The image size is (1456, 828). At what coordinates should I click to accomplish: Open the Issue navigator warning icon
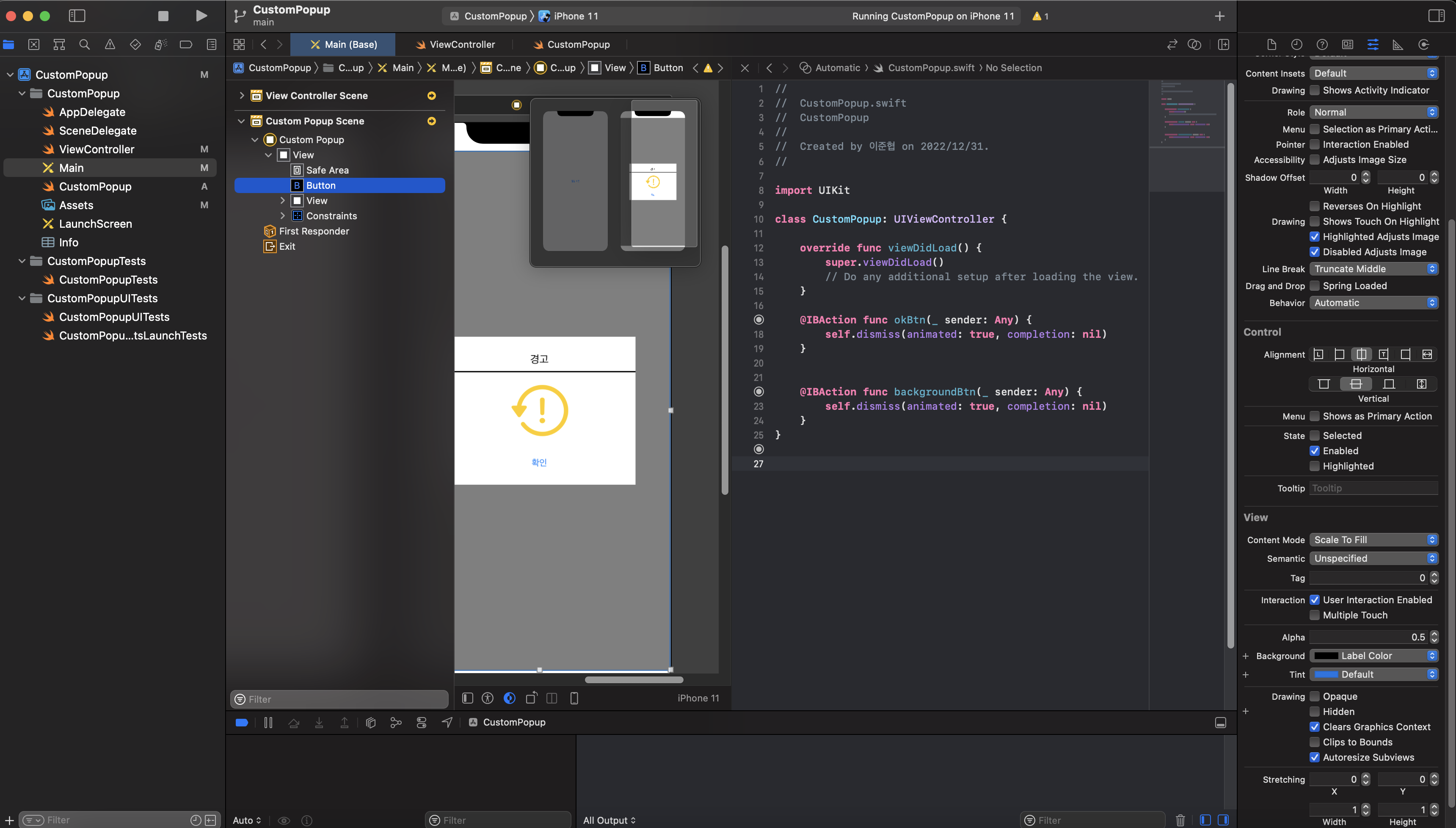(110, 44)
